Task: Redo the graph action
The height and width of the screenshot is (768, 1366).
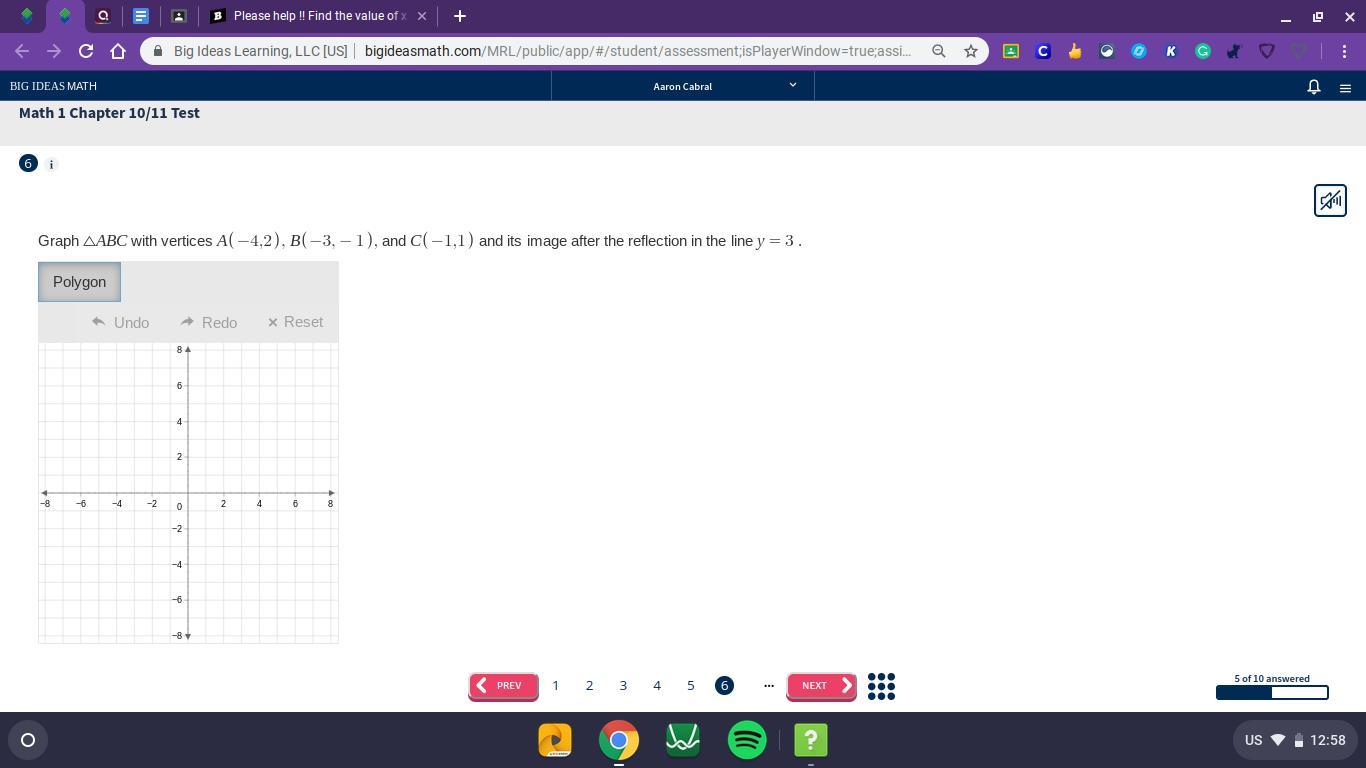Action: (x=209, y=322)
